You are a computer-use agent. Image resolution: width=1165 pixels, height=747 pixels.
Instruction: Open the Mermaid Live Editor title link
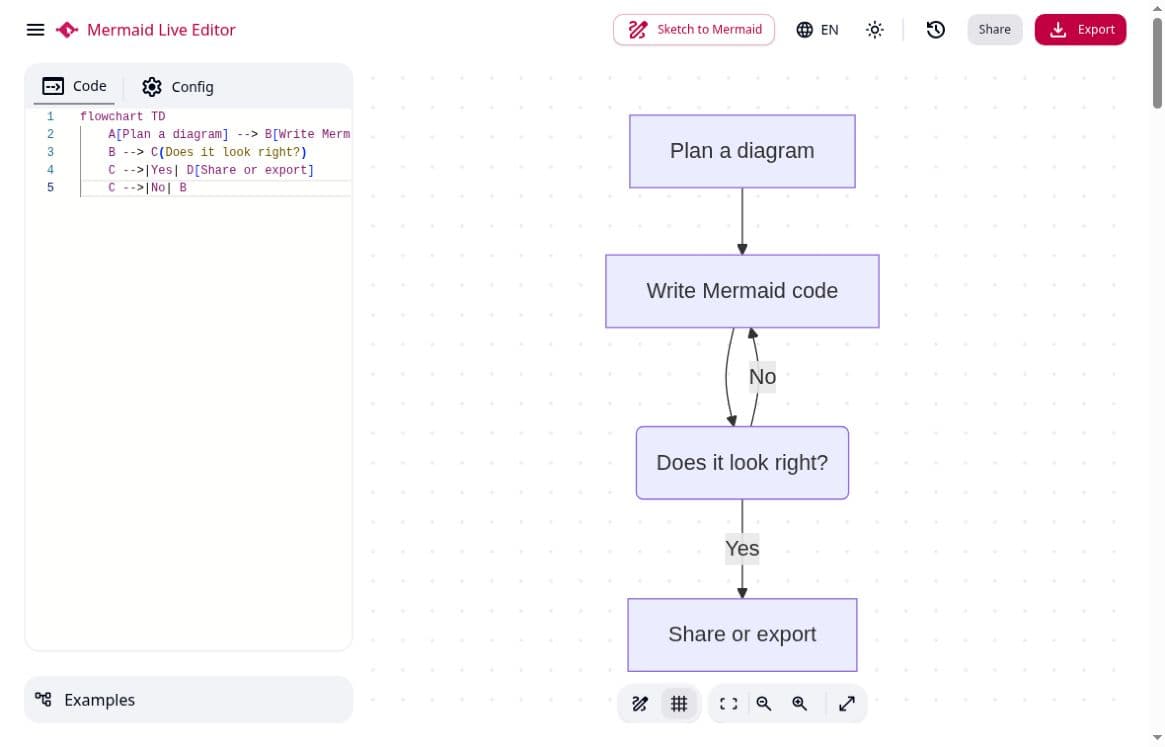[161, 30]
